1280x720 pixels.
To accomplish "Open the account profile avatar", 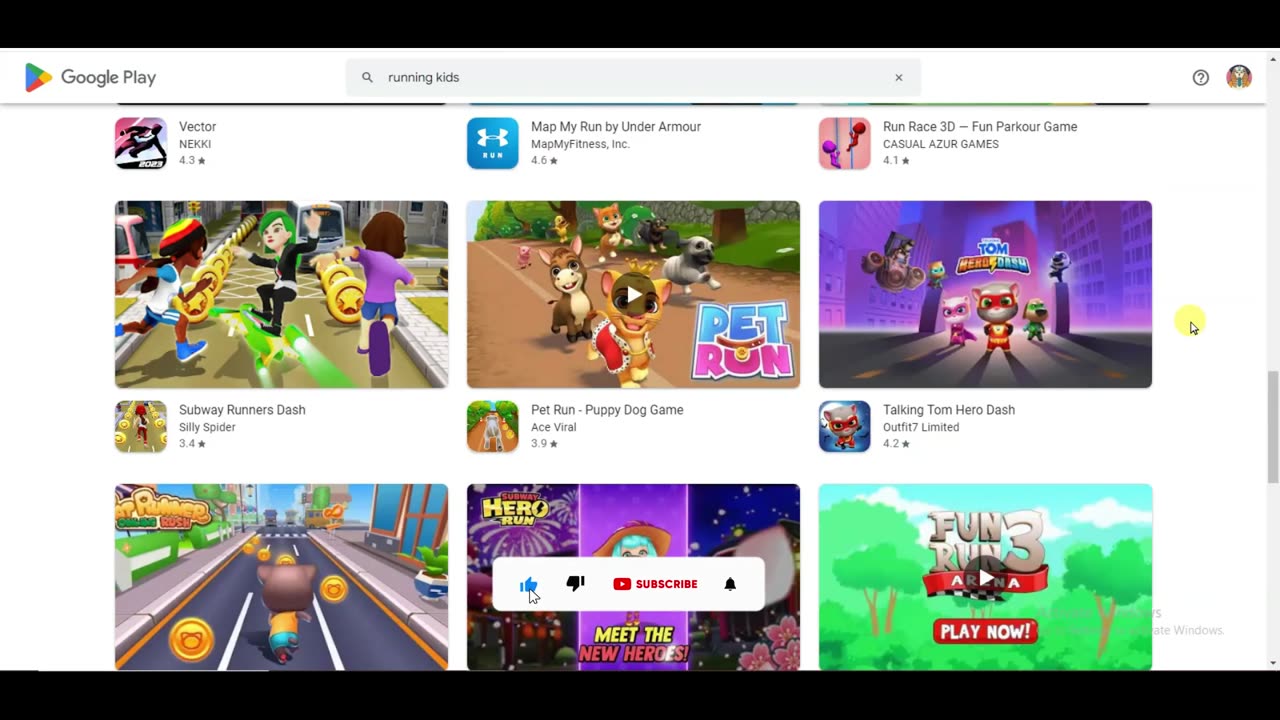I will (1239, 77).
